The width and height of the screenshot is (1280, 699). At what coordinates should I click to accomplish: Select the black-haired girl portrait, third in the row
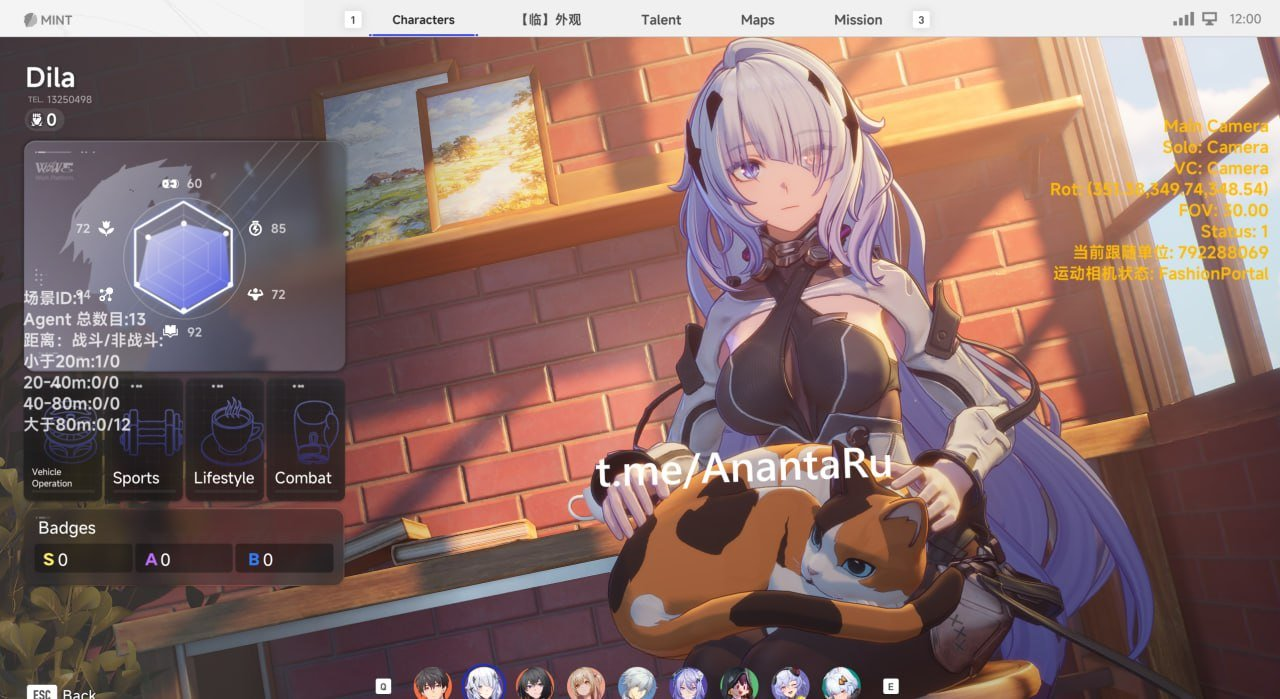[535, 685]
